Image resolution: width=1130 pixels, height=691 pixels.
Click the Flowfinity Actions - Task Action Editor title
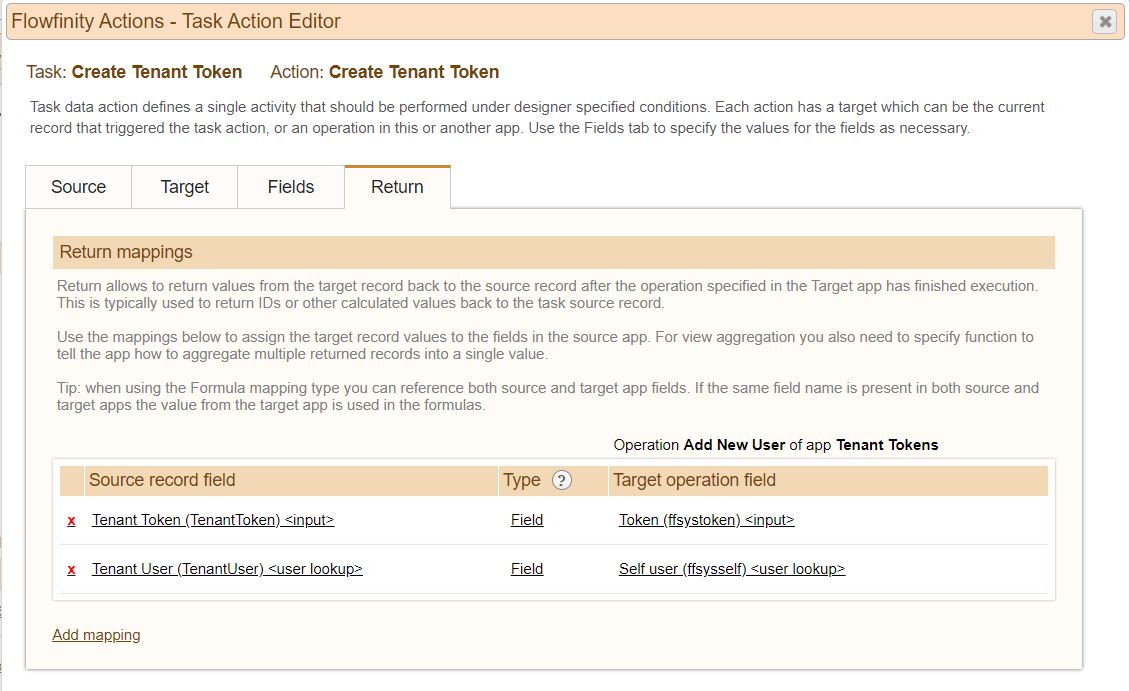176,22
